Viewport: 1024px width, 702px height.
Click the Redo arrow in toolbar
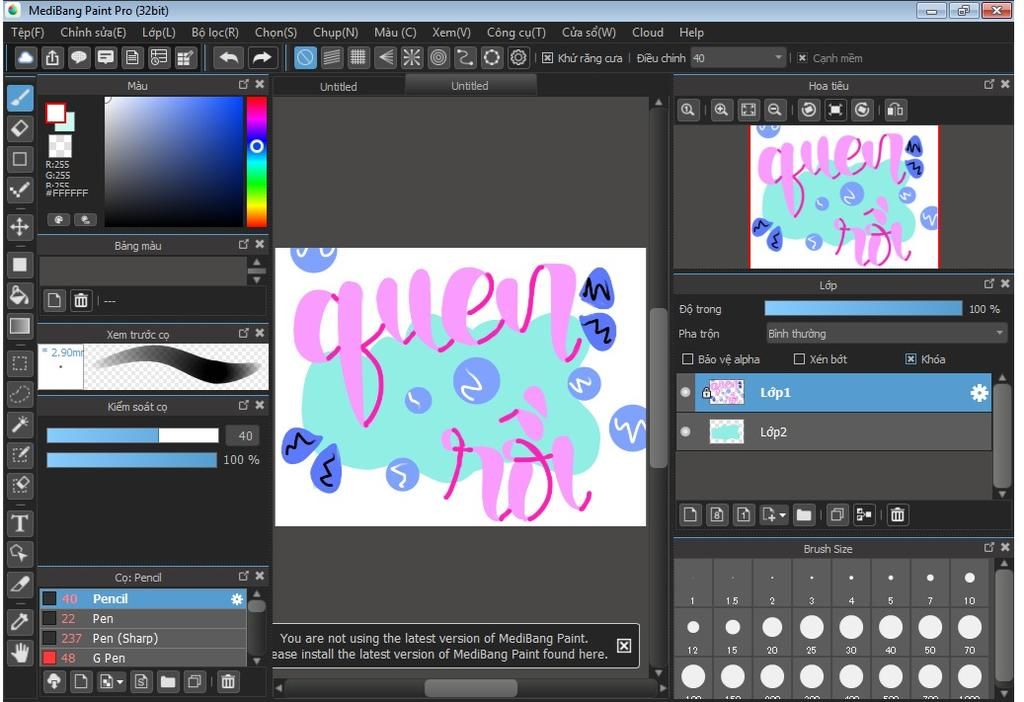click(x=262, y=58)
